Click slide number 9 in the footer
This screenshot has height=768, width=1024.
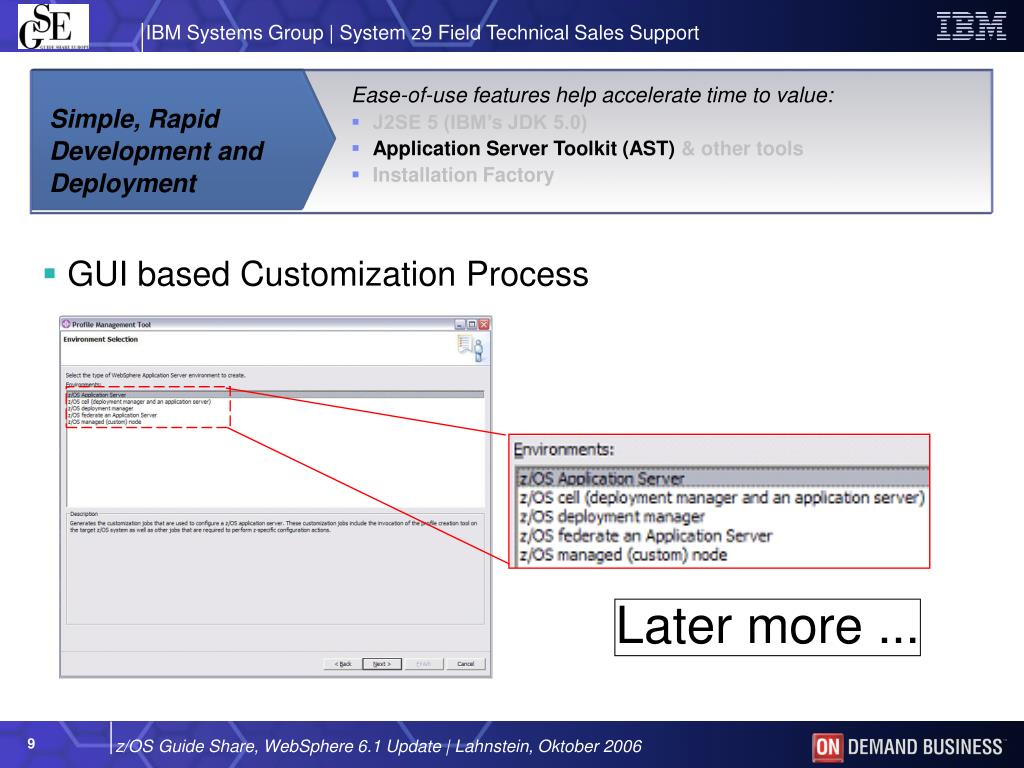coord(31,744)
